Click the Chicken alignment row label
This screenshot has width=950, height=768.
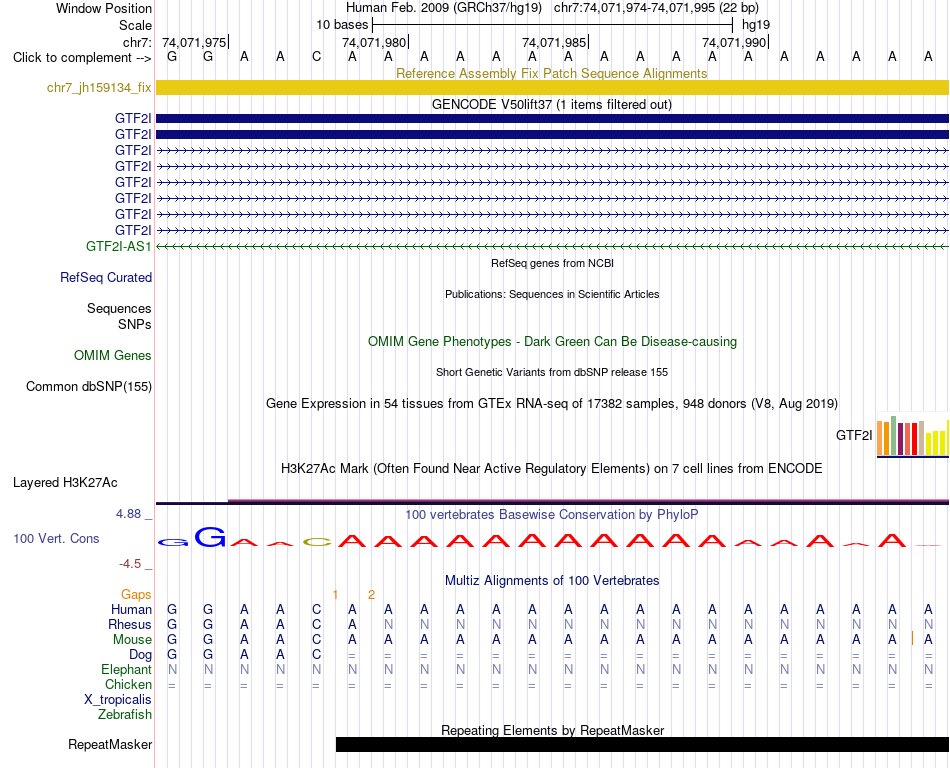tap(128, 684)
